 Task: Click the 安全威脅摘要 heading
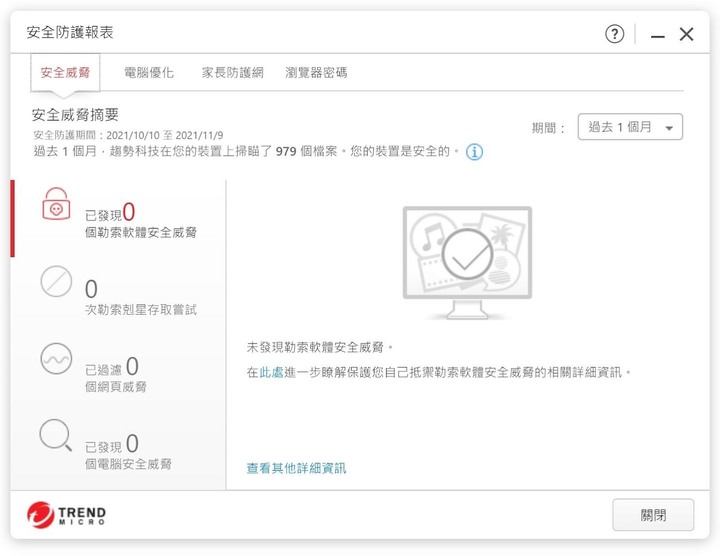tap(75, 115)
